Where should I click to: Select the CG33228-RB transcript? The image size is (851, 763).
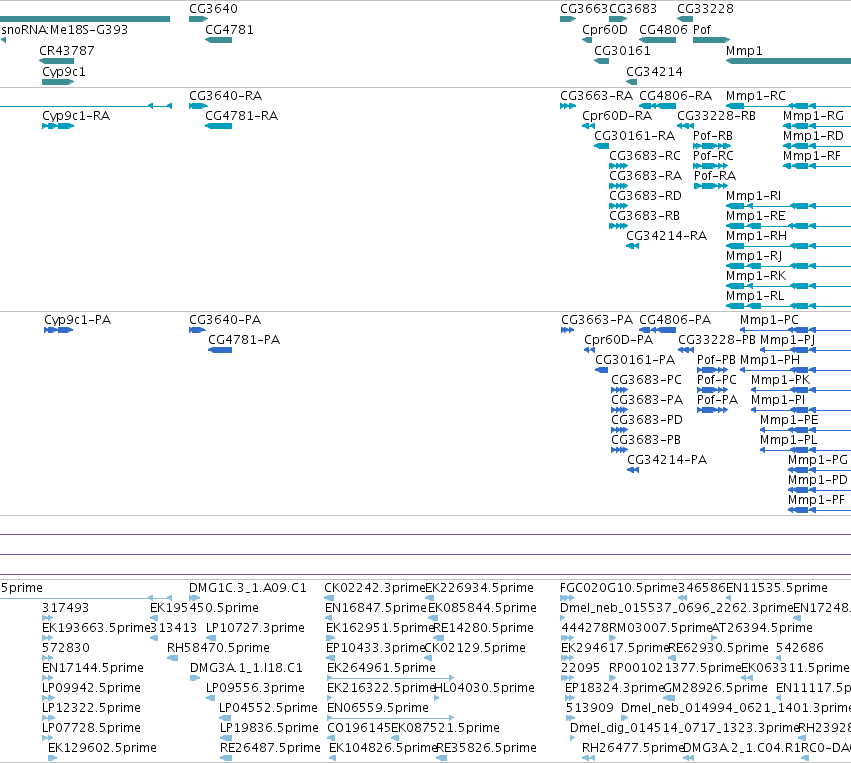pos(685,126)
